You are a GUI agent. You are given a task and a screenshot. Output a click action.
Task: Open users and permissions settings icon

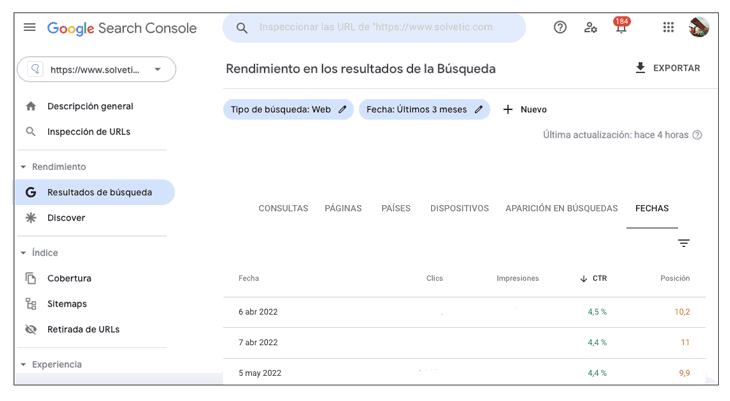[590, 27]
